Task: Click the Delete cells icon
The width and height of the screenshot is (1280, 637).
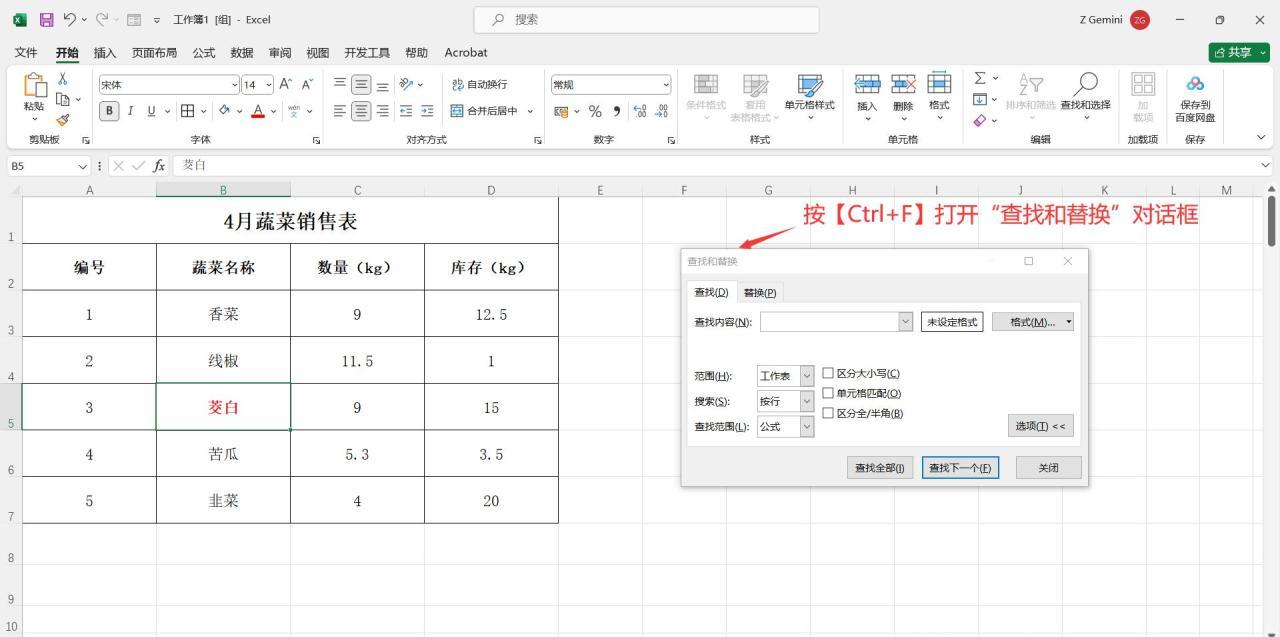Action: click(x=903, y=85)
